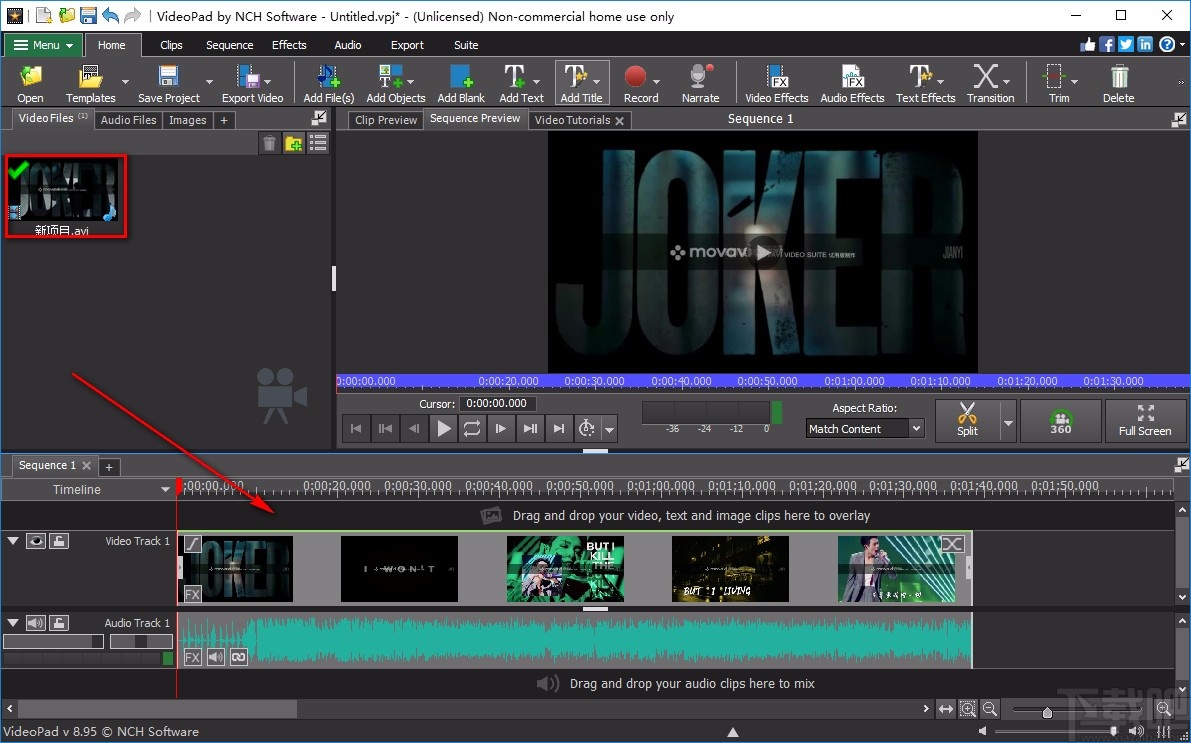Click the Full Screen button
This screenshot has width=1191, height=743.
[x=1146, y=420]
